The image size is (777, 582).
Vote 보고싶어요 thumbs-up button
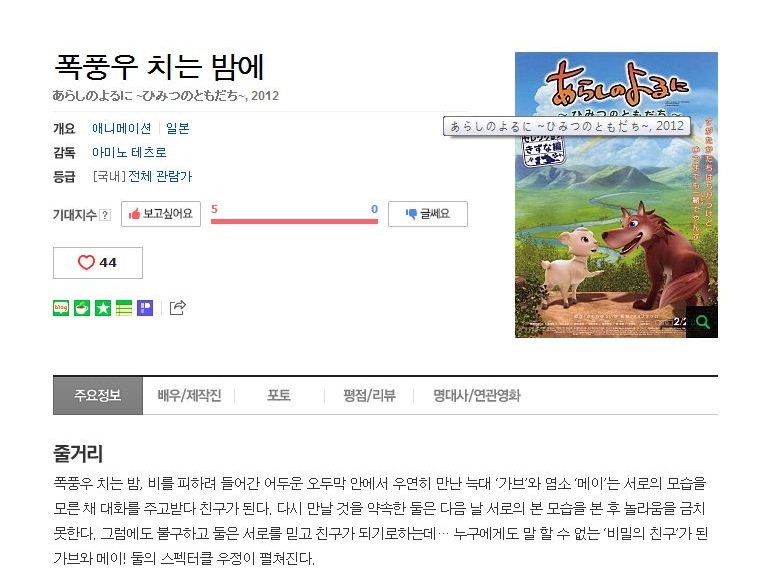[x=161, y=214]
